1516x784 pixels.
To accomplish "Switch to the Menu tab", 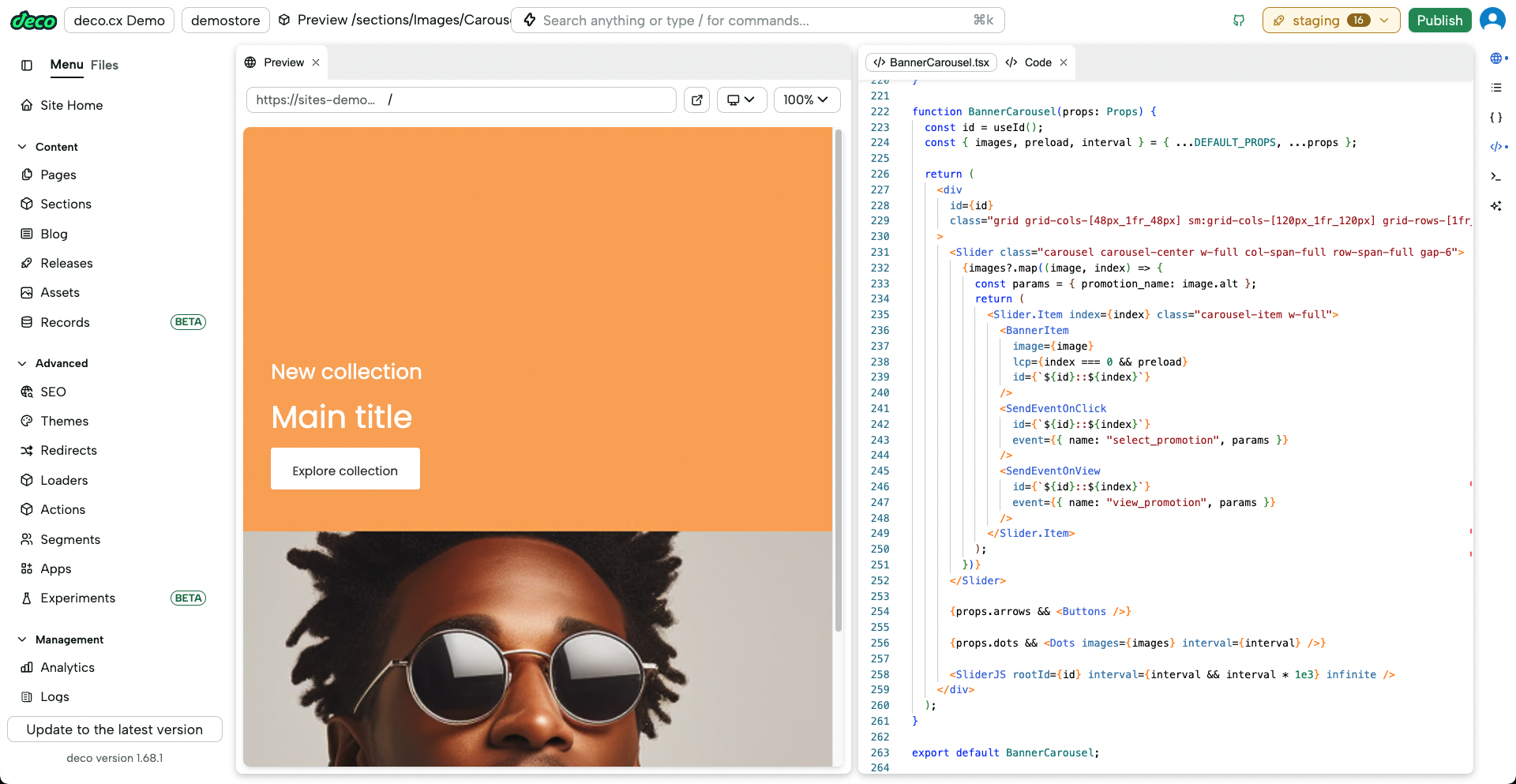I will [66, 65].
